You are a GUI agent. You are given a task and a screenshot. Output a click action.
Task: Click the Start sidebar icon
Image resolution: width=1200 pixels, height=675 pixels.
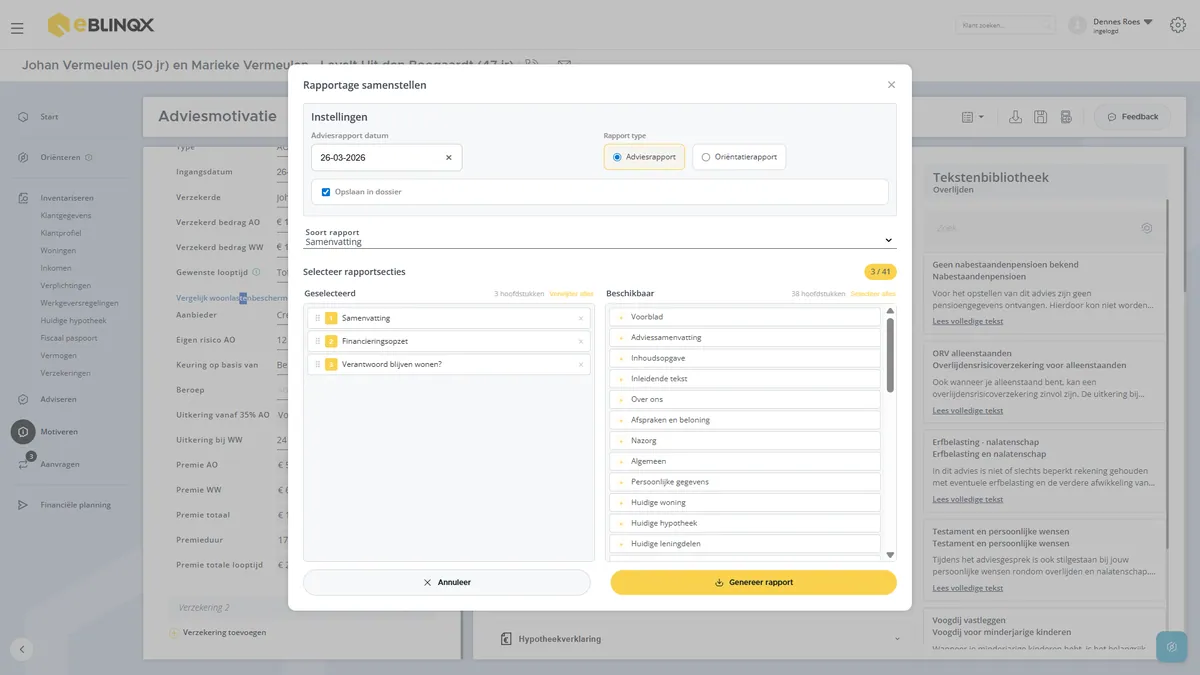[23, 117]
